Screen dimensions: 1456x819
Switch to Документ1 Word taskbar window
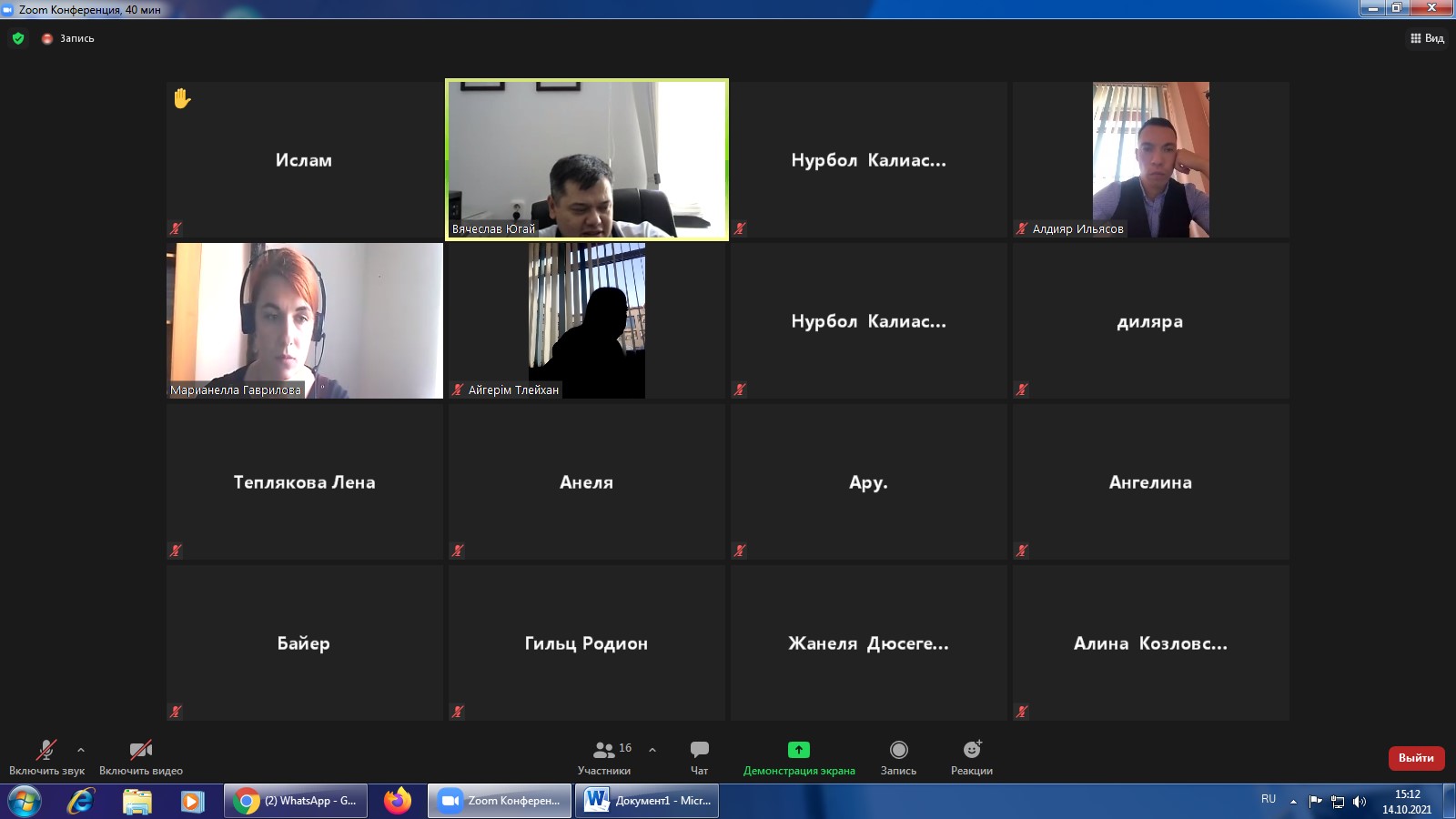647,801
